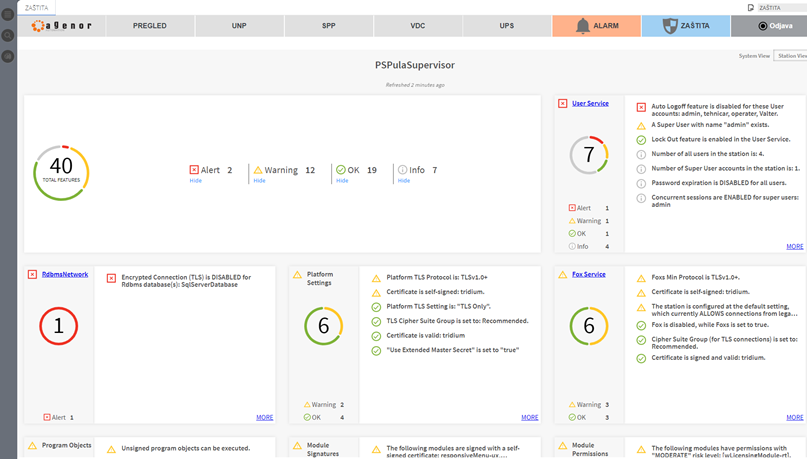This screenshot has width=807, height=459.
Task: Open the ZAŠTITA dropdown at top right
Action: point(782,8)
